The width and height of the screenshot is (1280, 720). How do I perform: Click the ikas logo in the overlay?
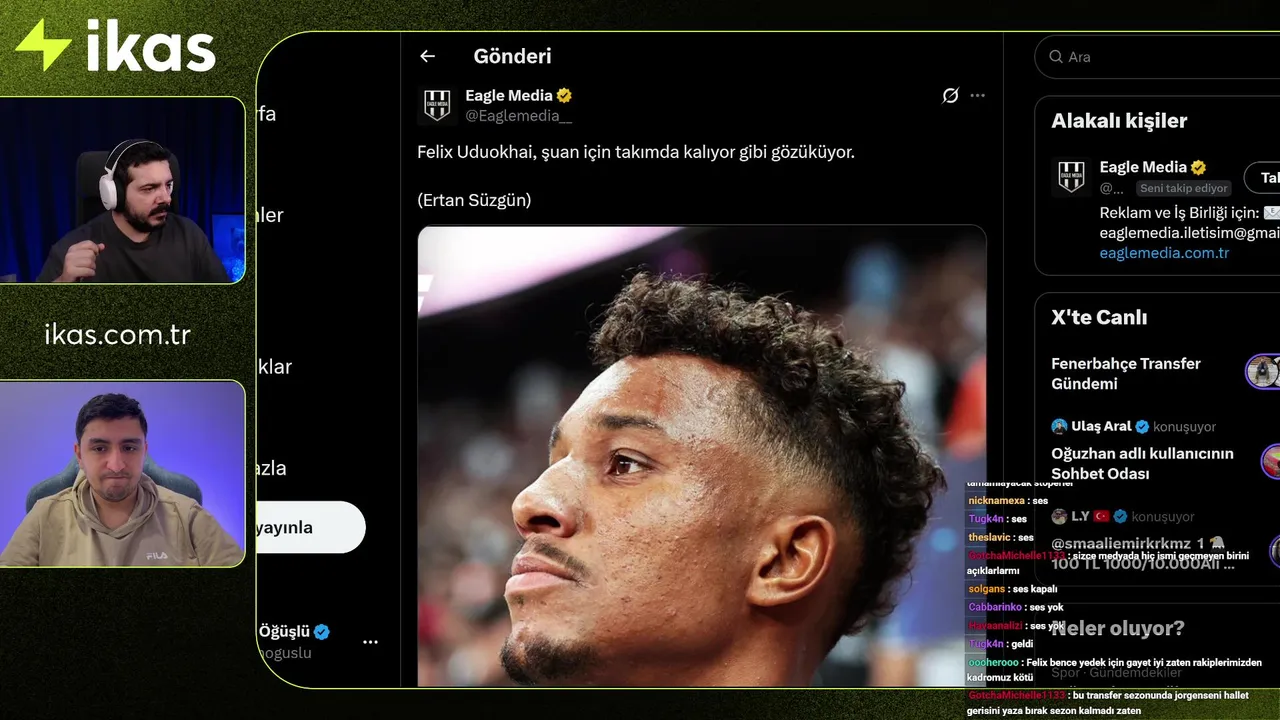pos(115,47)
